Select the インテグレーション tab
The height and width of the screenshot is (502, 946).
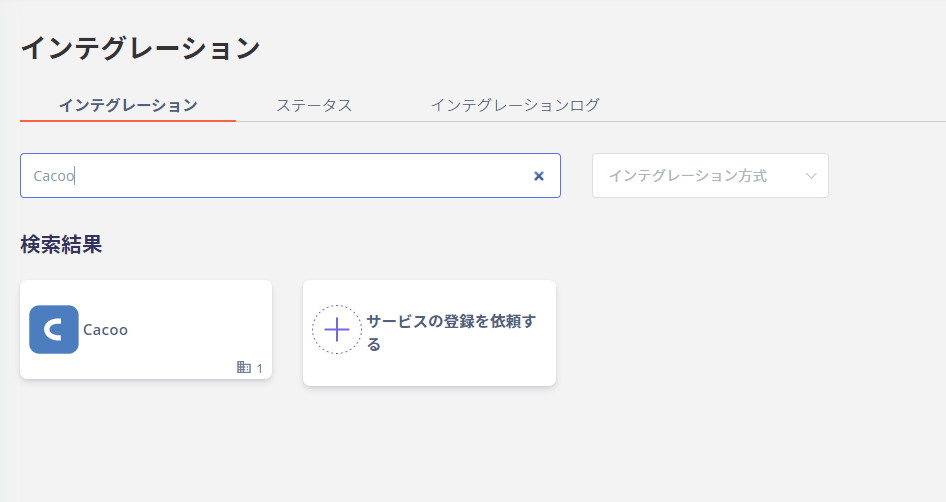point(128,105)
